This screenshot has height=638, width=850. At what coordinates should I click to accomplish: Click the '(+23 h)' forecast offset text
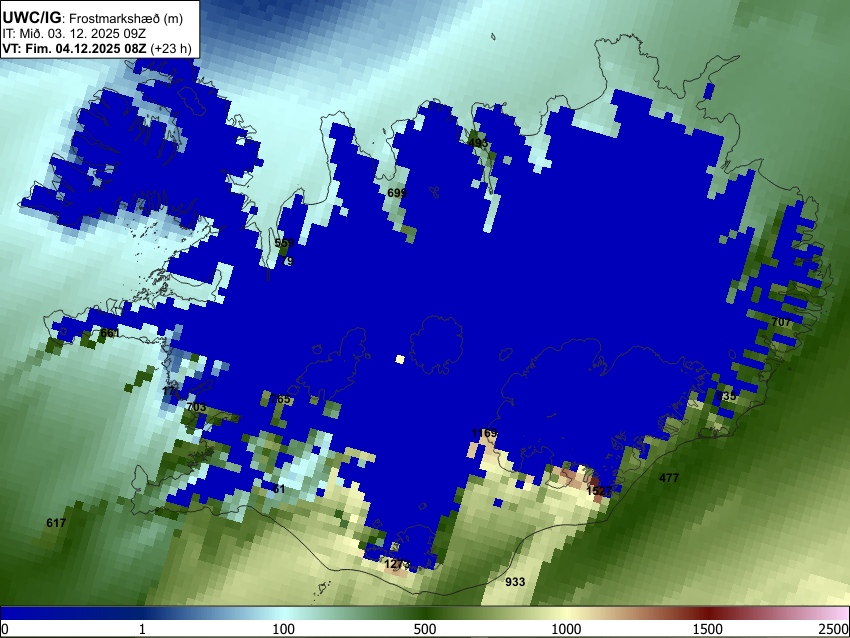pyautogui.click(x=171, y=48)
